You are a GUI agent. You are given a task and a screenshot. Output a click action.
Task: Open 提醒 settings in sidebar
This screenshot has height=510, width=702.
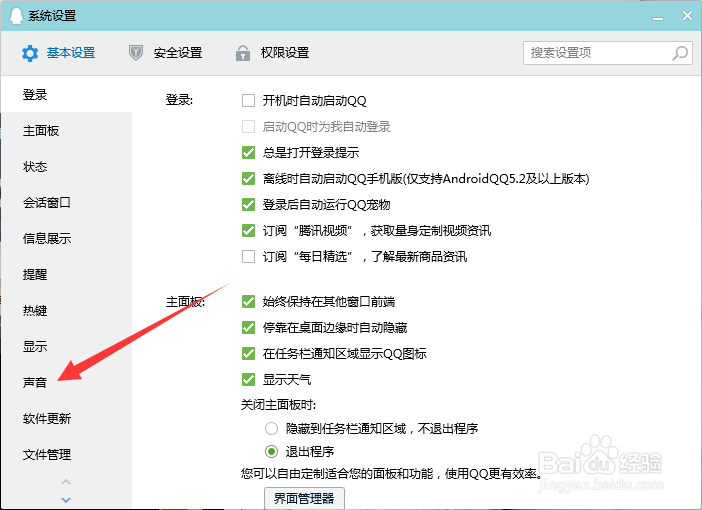point(67,274)
